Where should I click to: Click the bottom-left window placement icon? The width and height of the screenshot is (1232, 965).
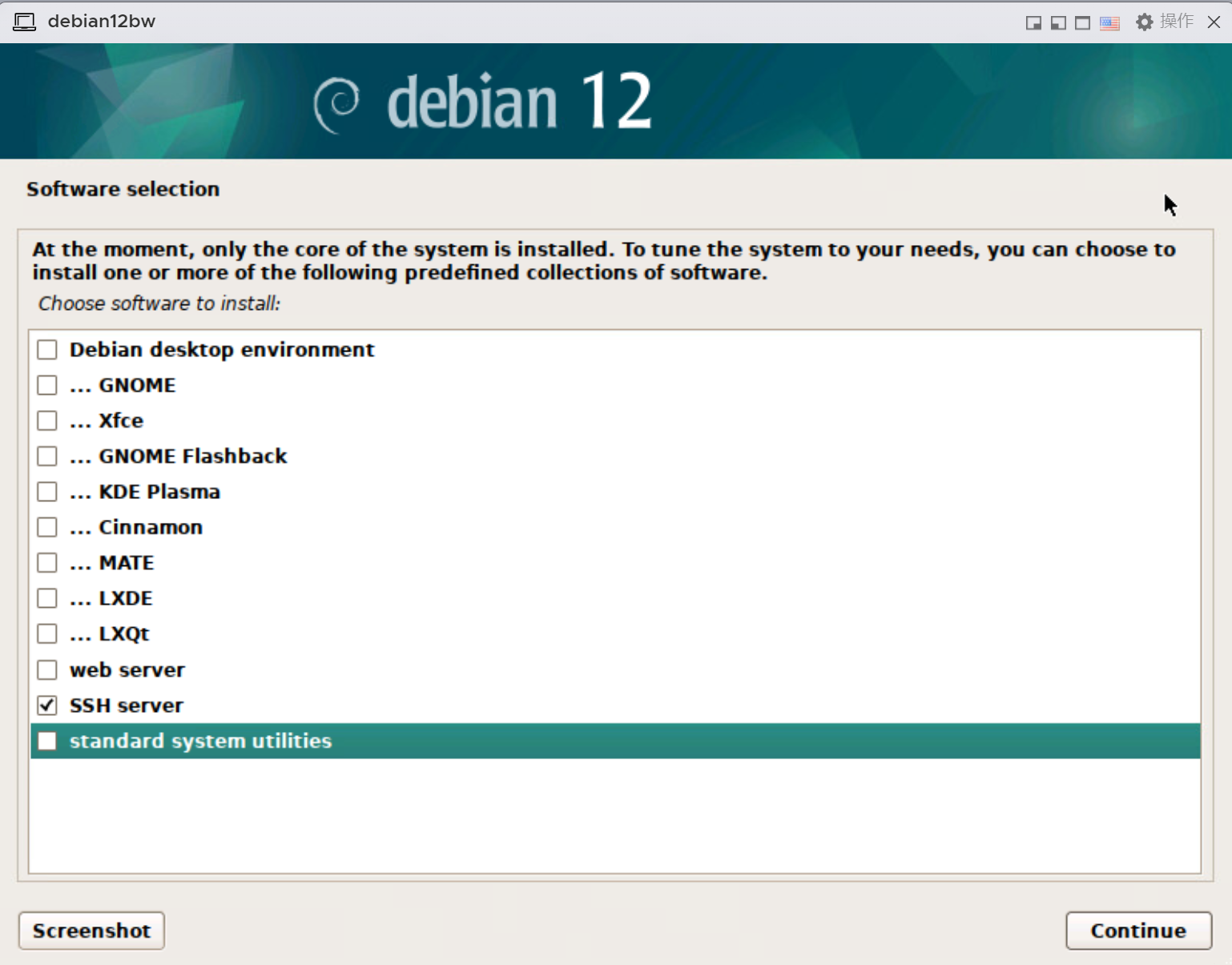1058,22
